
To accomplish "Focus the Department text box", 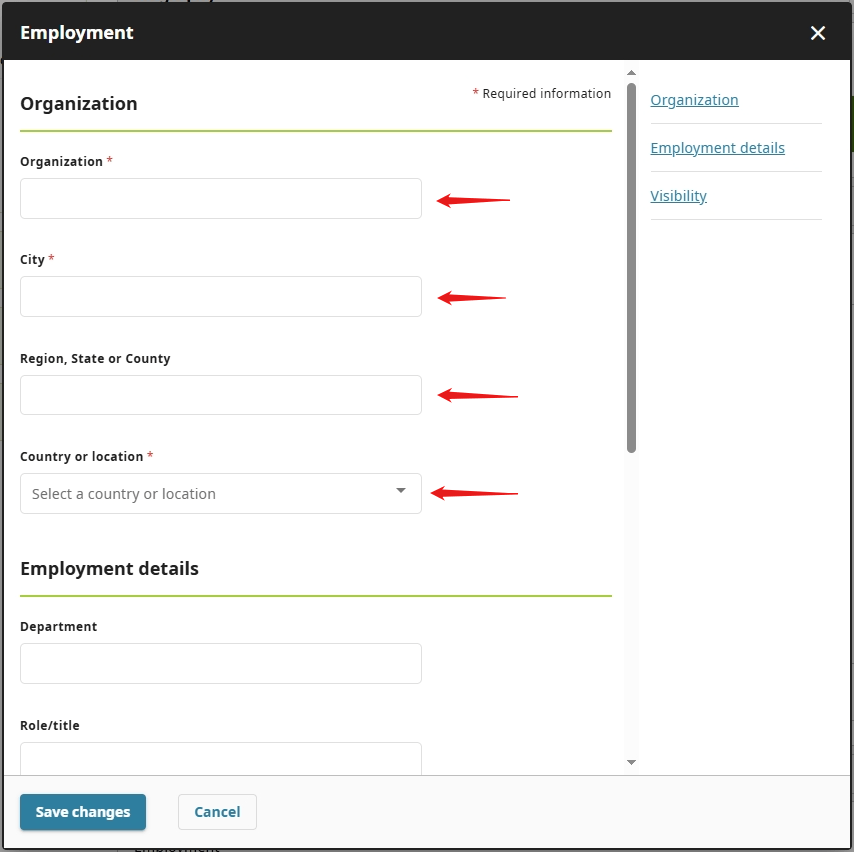I will [x=221, y=663].
